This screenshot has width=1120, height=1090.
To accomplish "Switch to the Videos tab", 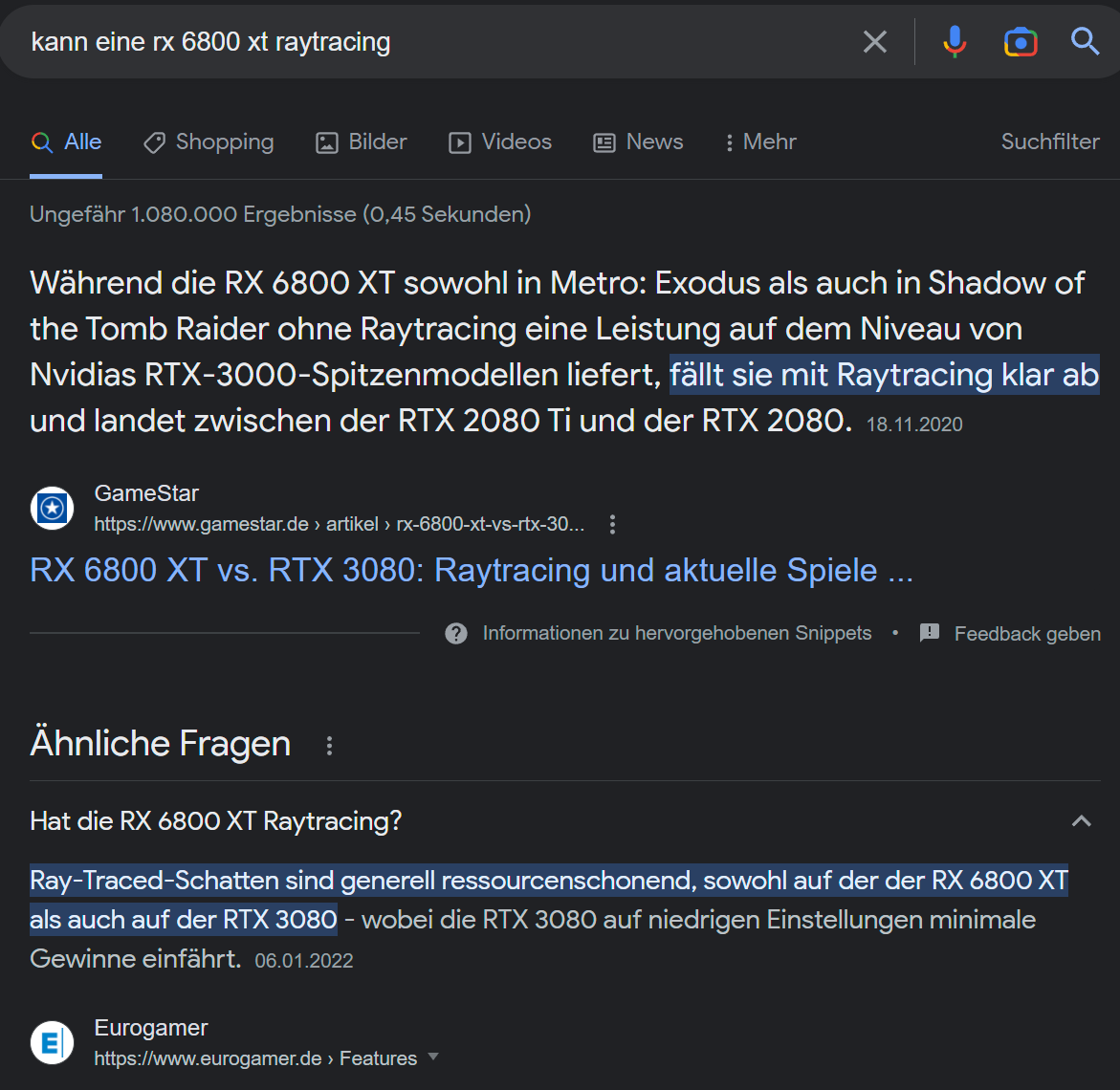I will (500, 142).
